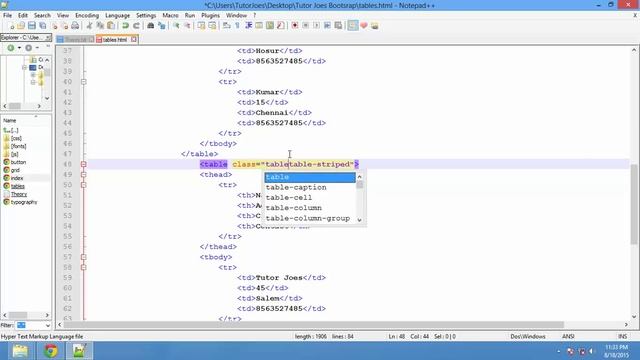Switch to the tables.html tab
This screenshot has width=640, height=360.
pos(114,40)
